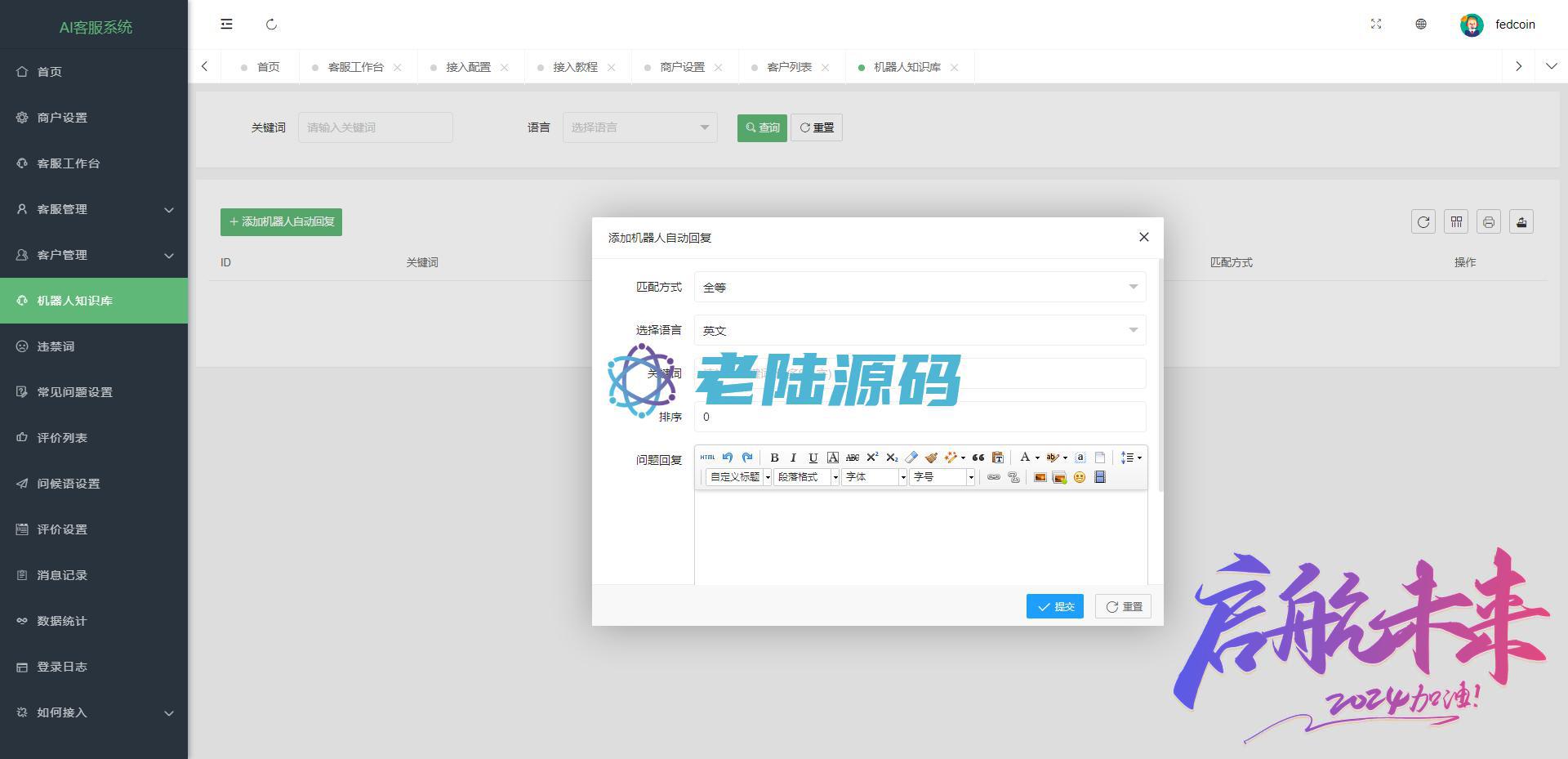The width and height of the screenshot is (1568, 759).
Task: Apply superscript formatting
Action: [872, 458]
